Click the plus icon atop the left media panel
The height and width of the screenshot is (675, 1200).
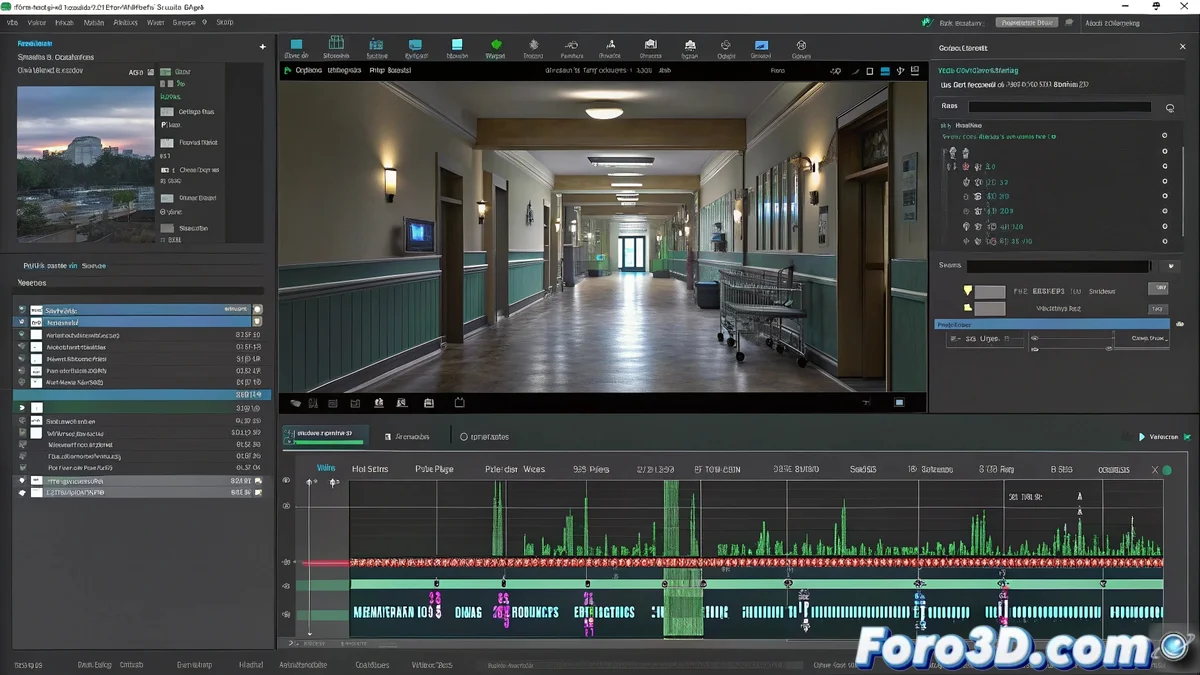click(263, 46)
